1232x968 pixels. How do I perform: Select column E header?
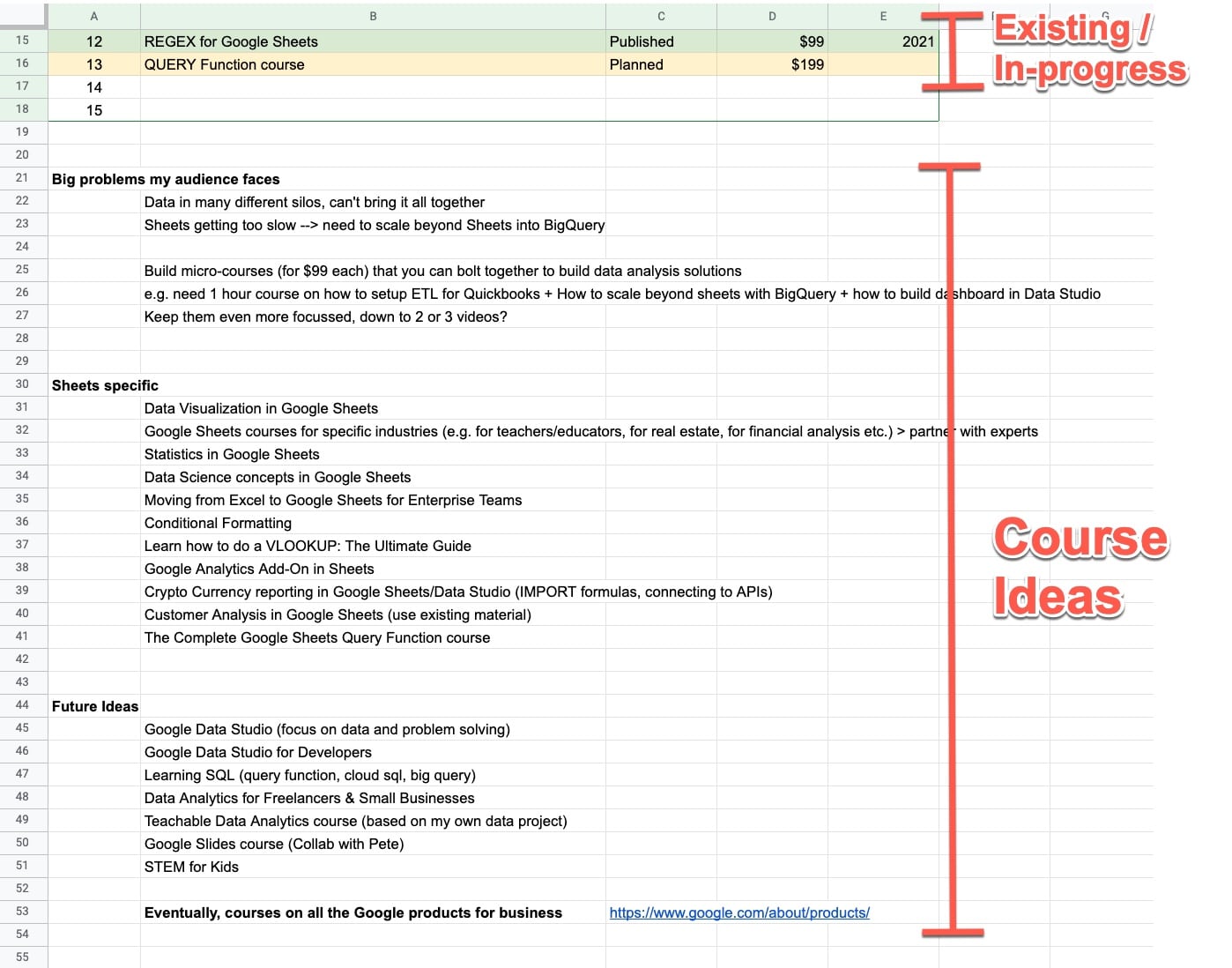pyautogui.click(x=883, y=16)
